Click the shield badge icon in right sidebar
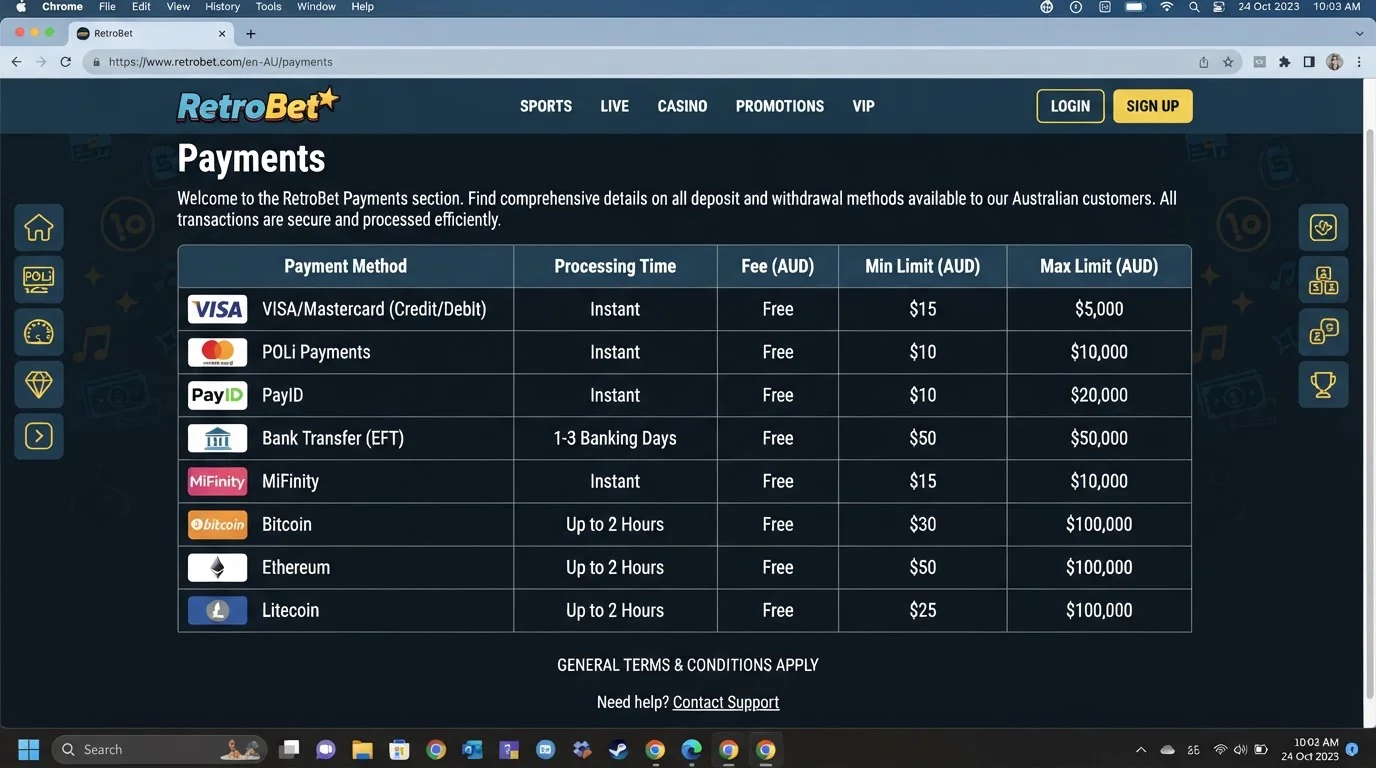The width and height of the screenshot is (1376, 768). click(1323, 228)
